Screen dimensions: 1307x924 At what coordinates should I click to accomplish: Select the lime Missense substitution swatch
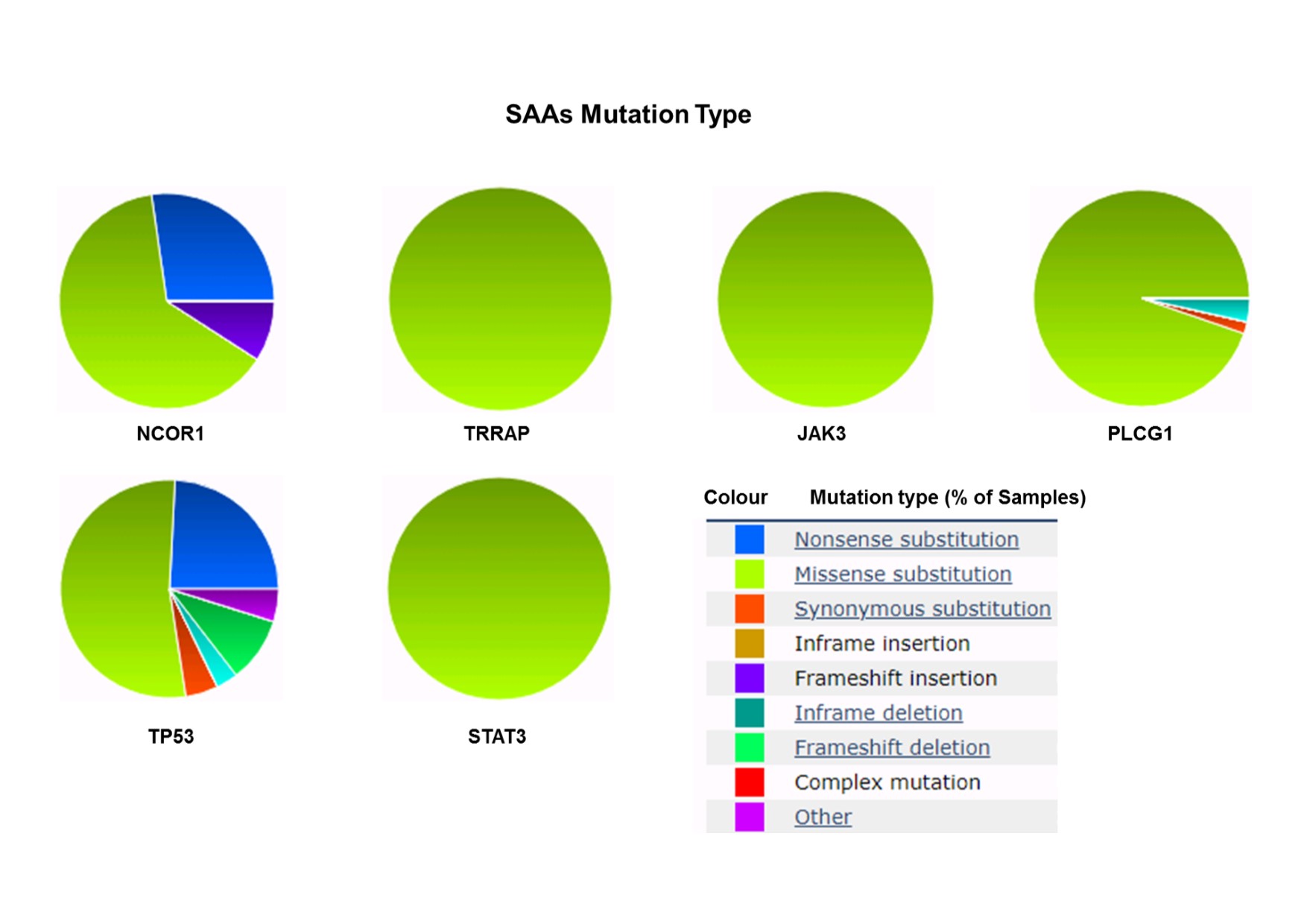[x=749, y=575]
